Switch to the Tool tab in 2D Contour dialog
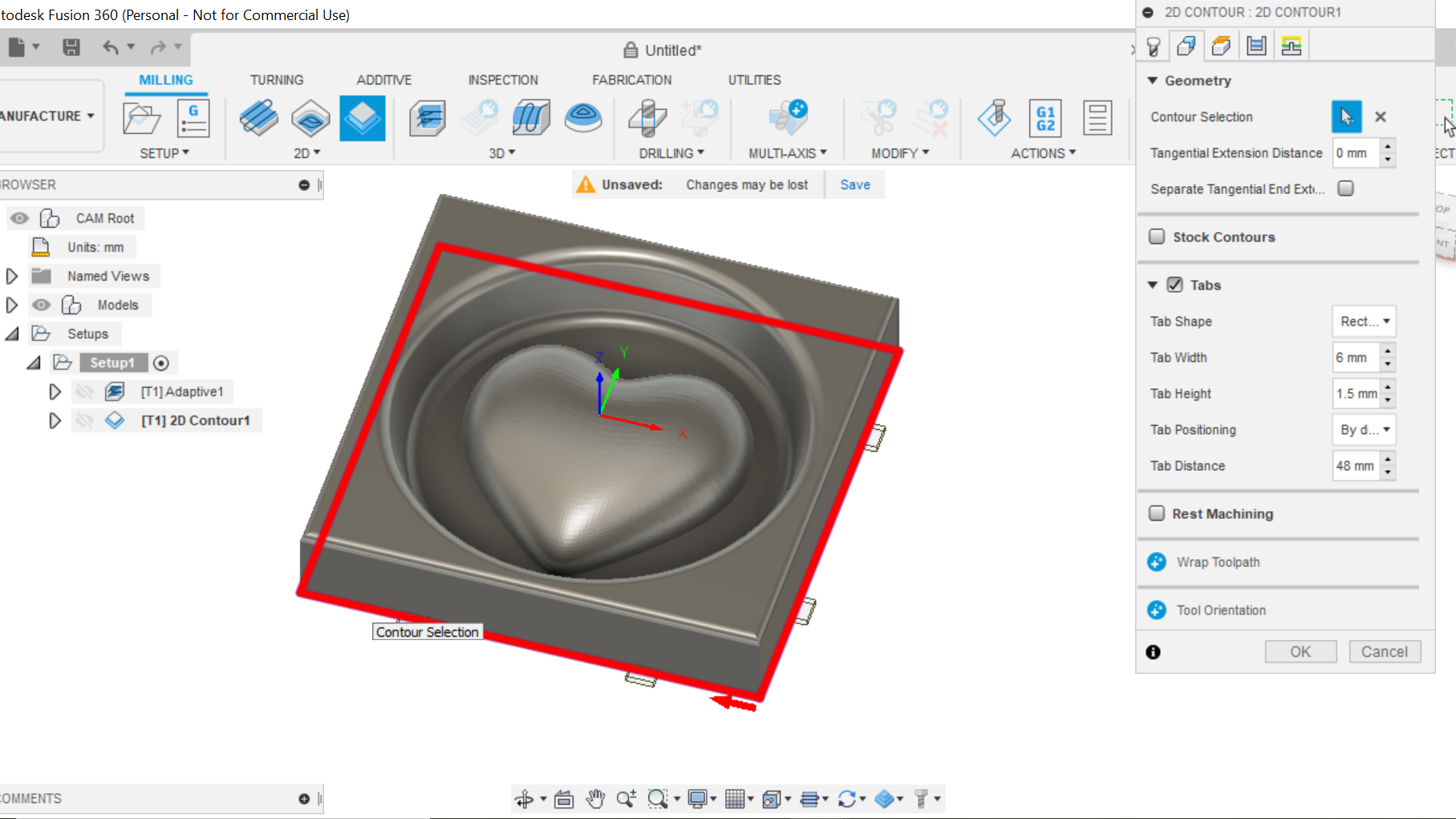 pyautogui.click(x=1154, y=47)
